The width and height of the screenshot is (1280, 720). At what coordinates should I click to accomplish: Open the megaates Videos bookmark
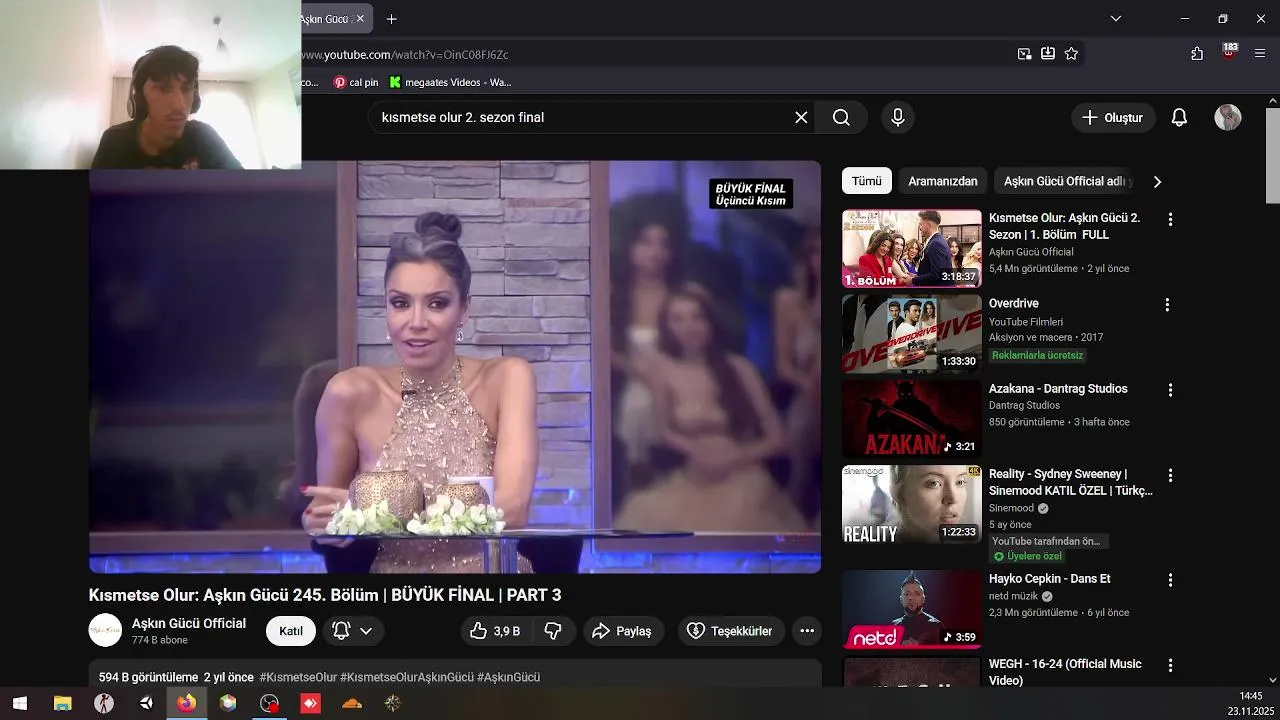coord(450,82)
